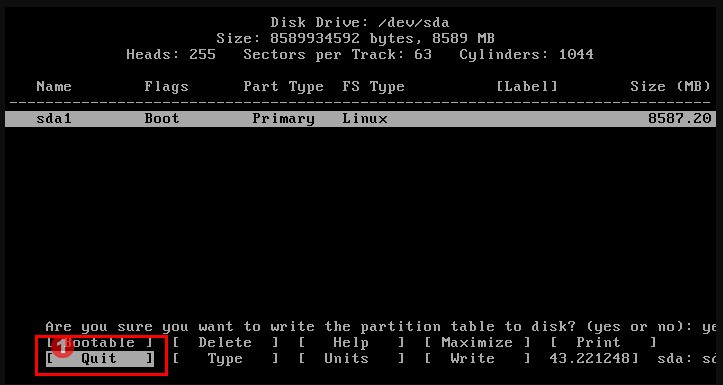The height and width of the screenshot is (385, 723).
Task: Select the Print menu option
Action: click(603, 343)
